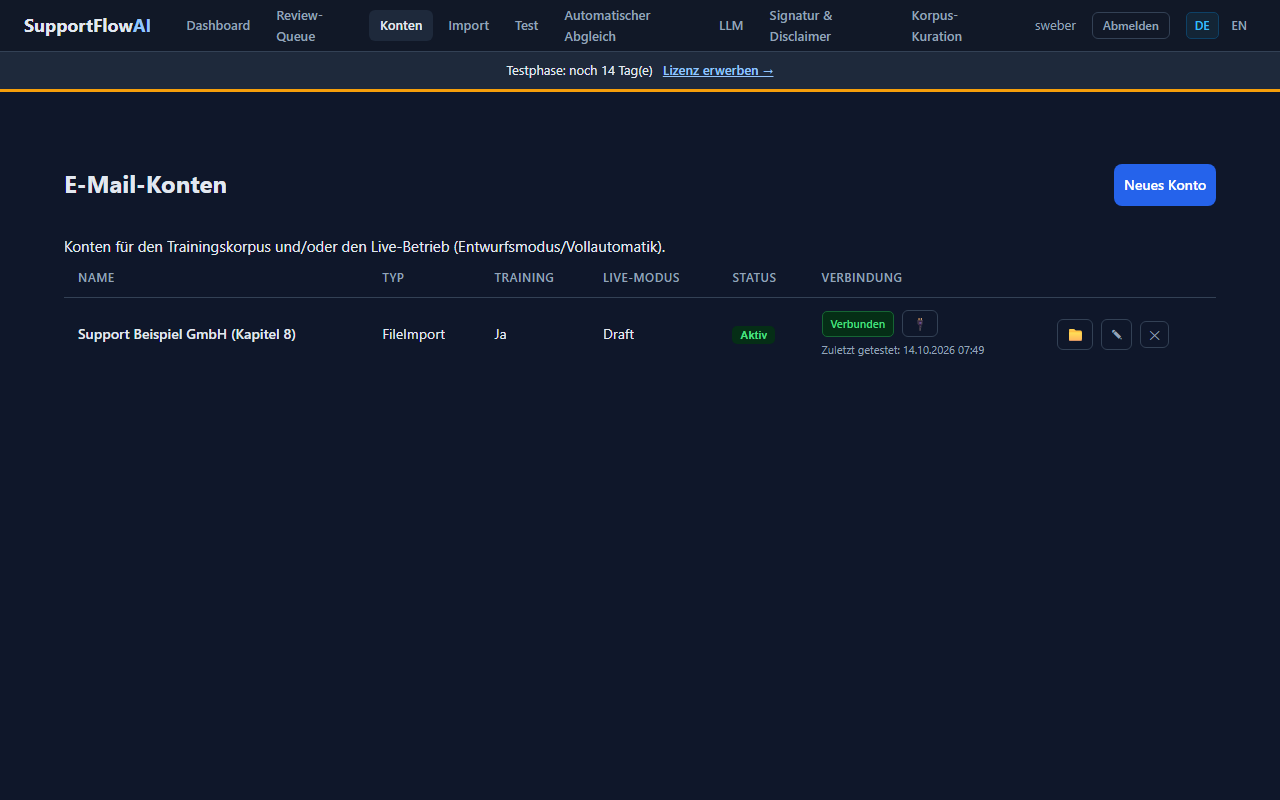Select the Support Beispiel GmbH (Kapitel 8) name
Screen dimensions: 1280x800
pos(187,334)
